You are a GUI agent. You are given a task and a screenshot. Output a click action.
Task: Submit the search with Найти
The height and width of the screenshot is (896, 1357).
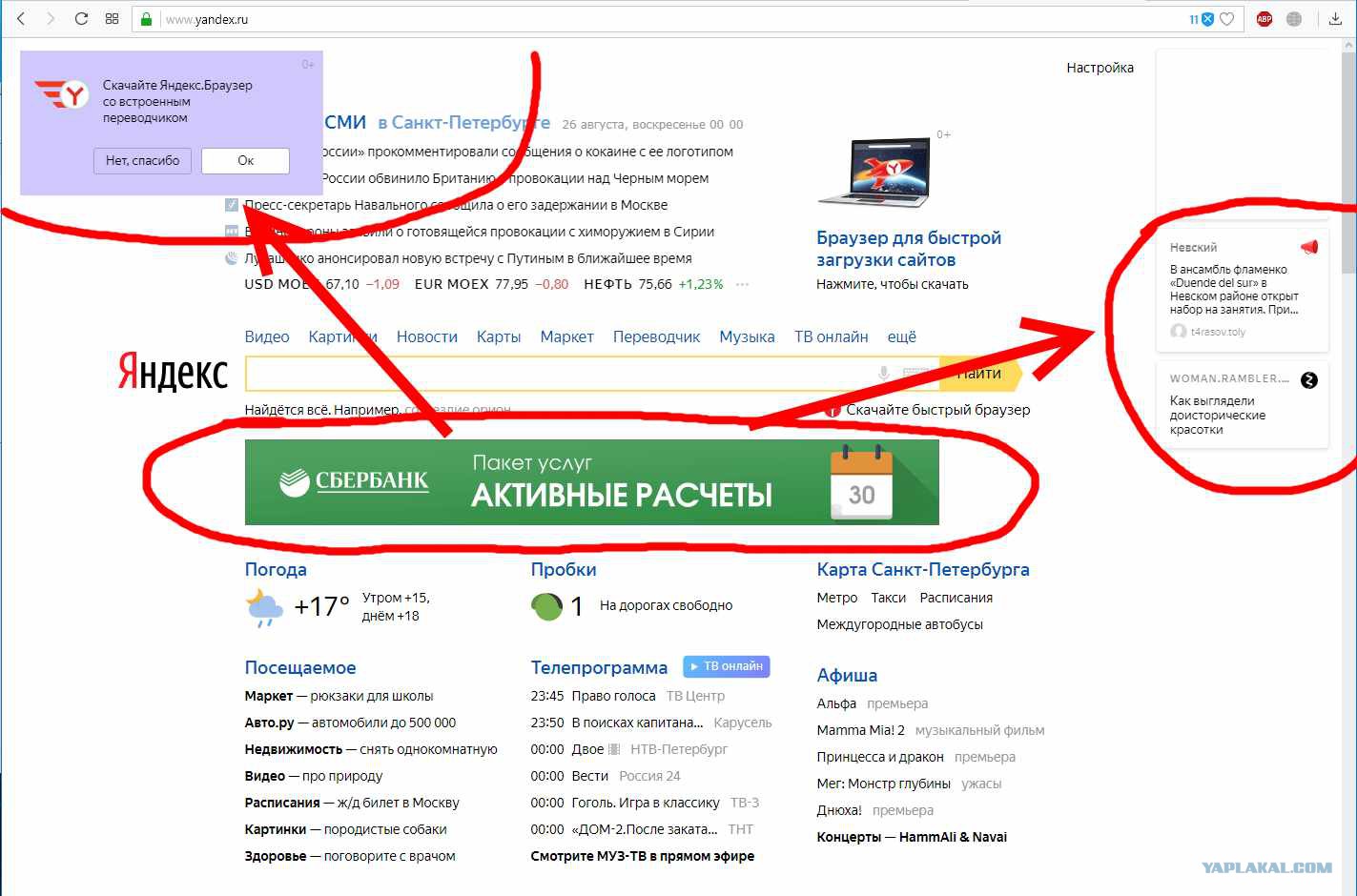click(980, 374)
